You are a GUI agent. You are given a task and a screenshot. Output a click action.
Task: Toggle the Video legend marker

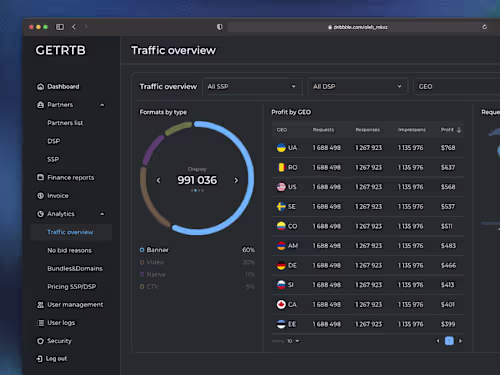pos(142,262)
